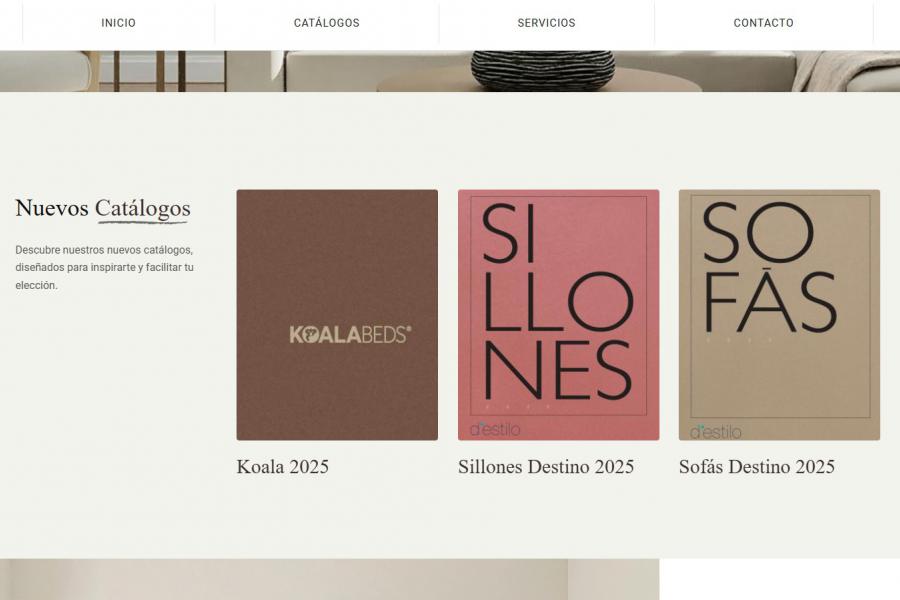The image size is (900, 600).
Task: Click the Koala 2025 title link
Action: point(282,467)
